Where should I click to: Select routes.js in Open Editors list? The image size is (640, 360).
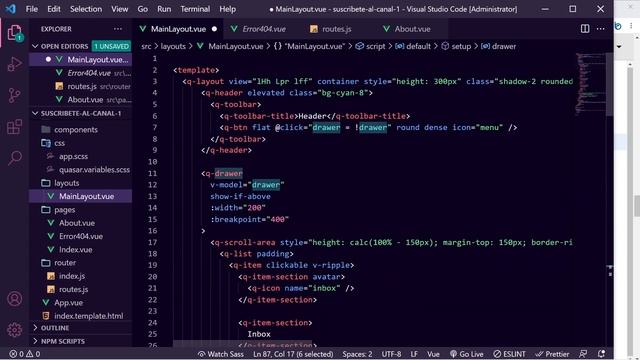pyautogui.click(x=81, y=86)
